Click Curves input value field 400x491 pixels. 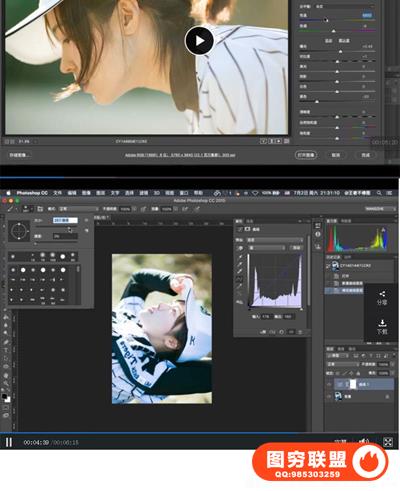point(266,316)
